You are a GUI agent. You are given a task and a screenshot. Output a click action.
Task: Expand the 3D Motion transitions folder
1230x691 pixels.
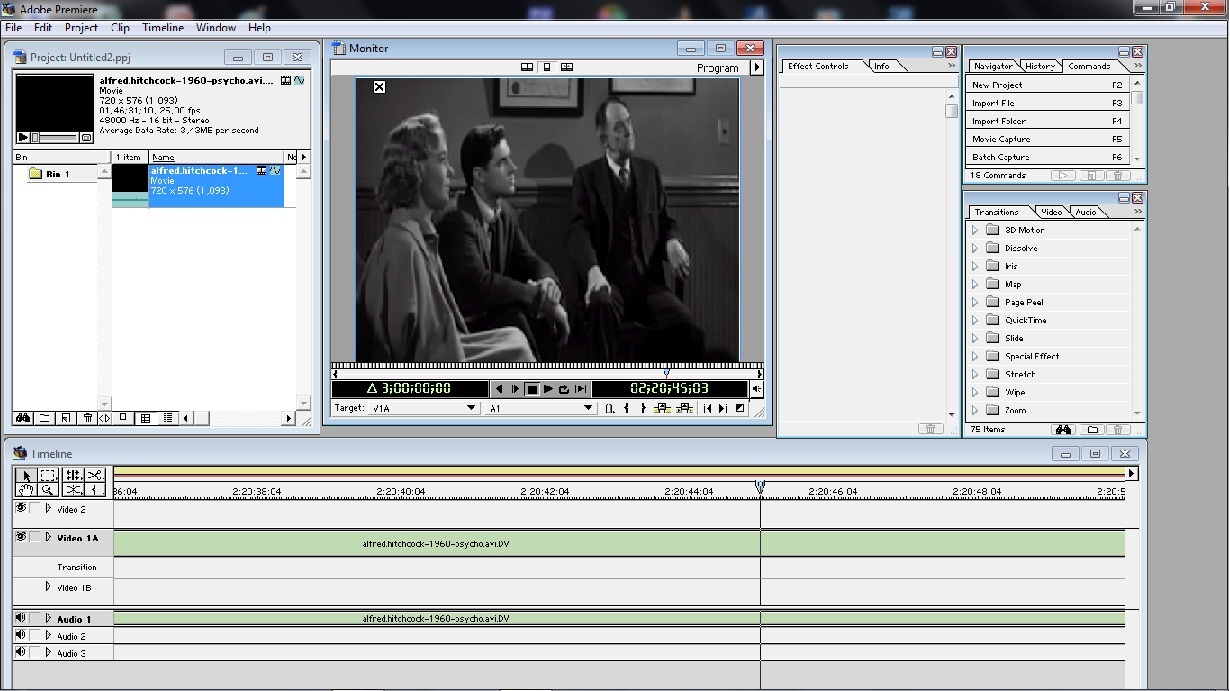pyautogui.click(x=975, y=230)
